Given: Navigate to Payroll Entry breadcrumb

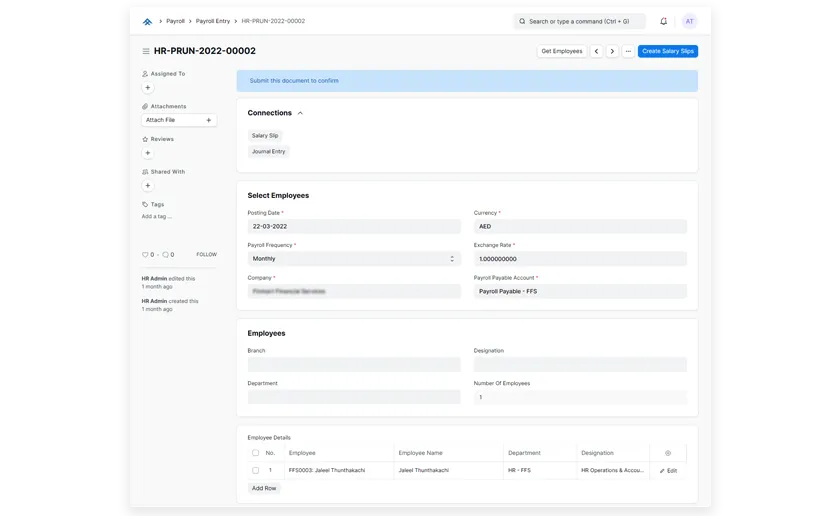Looking at the screenshot, I should [213, 21].
